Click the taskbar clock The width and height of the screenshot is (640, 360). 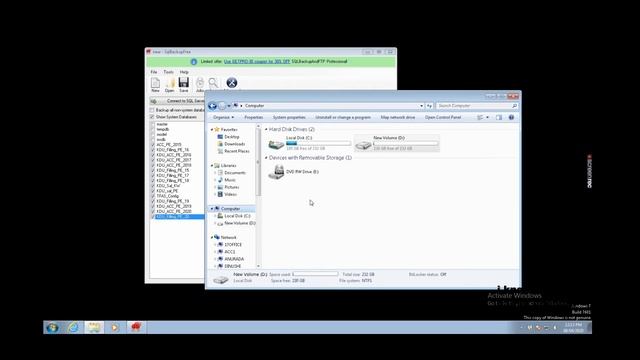573,327
